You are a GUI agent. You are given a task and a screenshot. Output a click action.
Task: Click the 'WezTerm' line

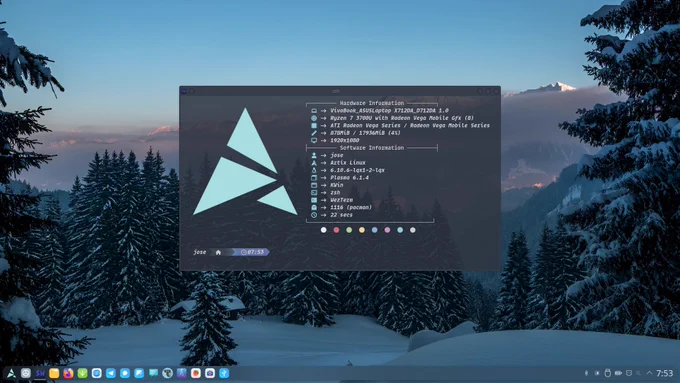click(341, 200)
